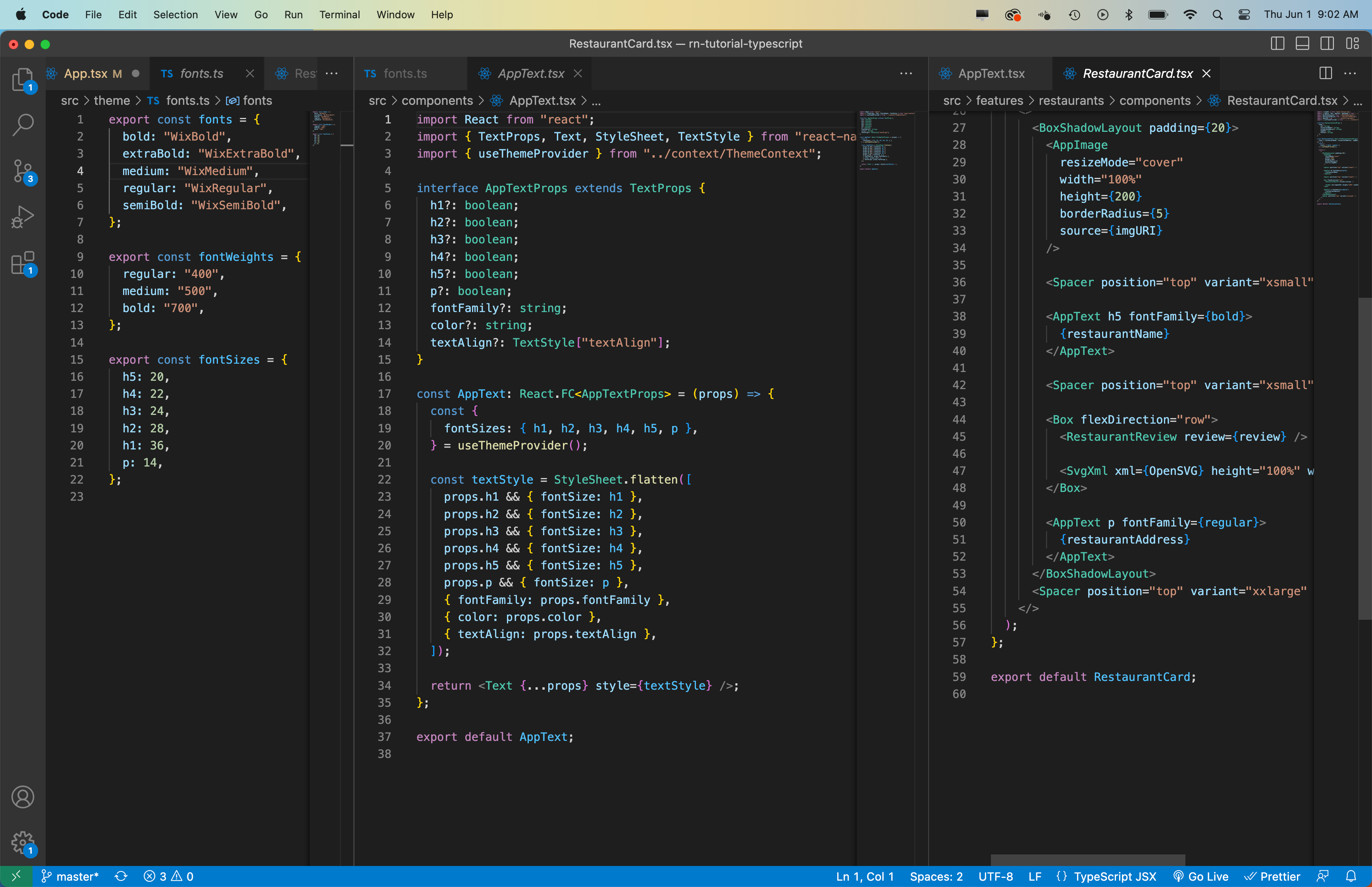This screenshot has height=887, width=1372.
Task: Open more actions for the middle editor group
Action: (906, 74)
